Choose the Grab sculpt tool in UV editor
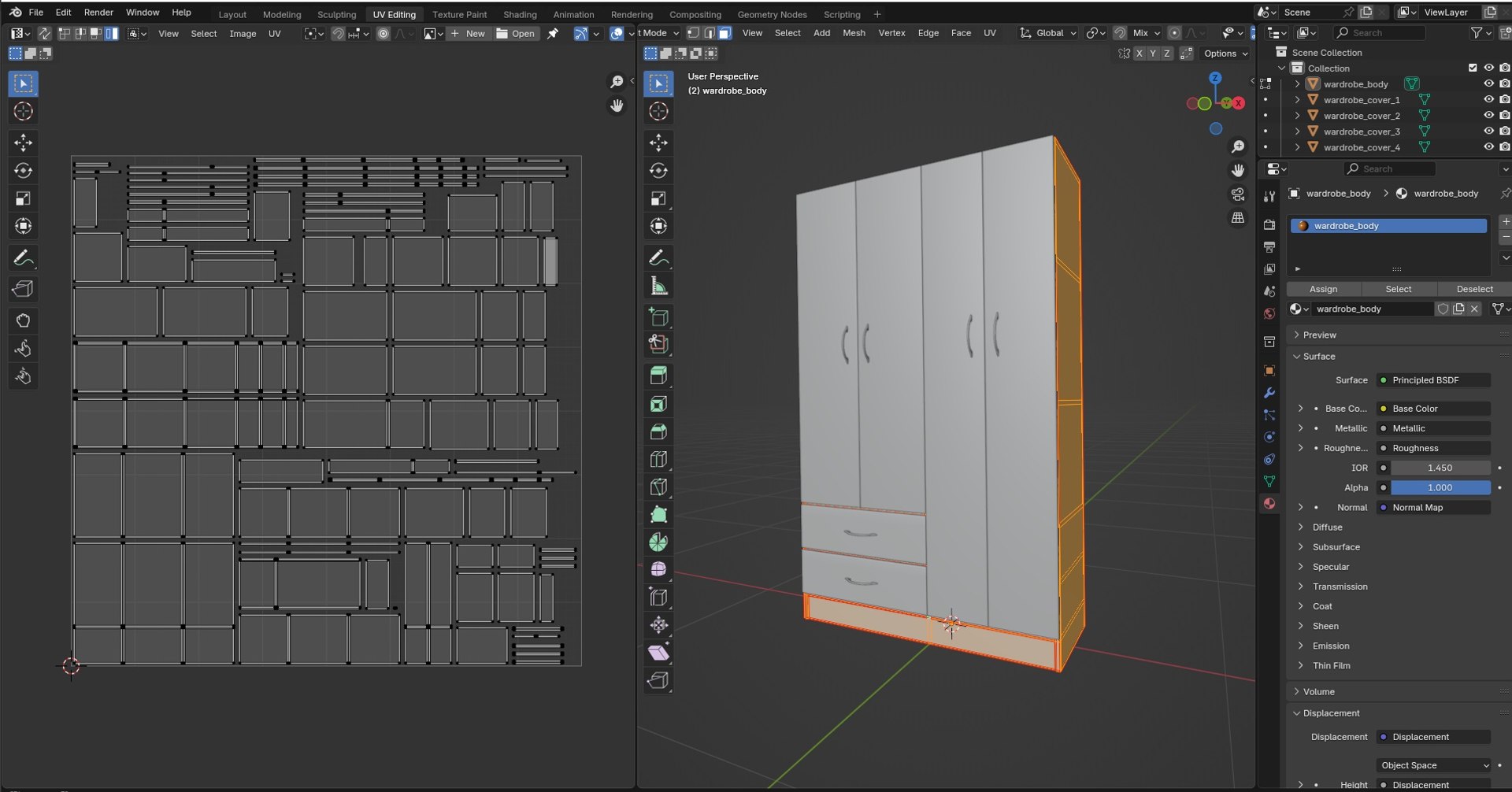 [23, 320]
